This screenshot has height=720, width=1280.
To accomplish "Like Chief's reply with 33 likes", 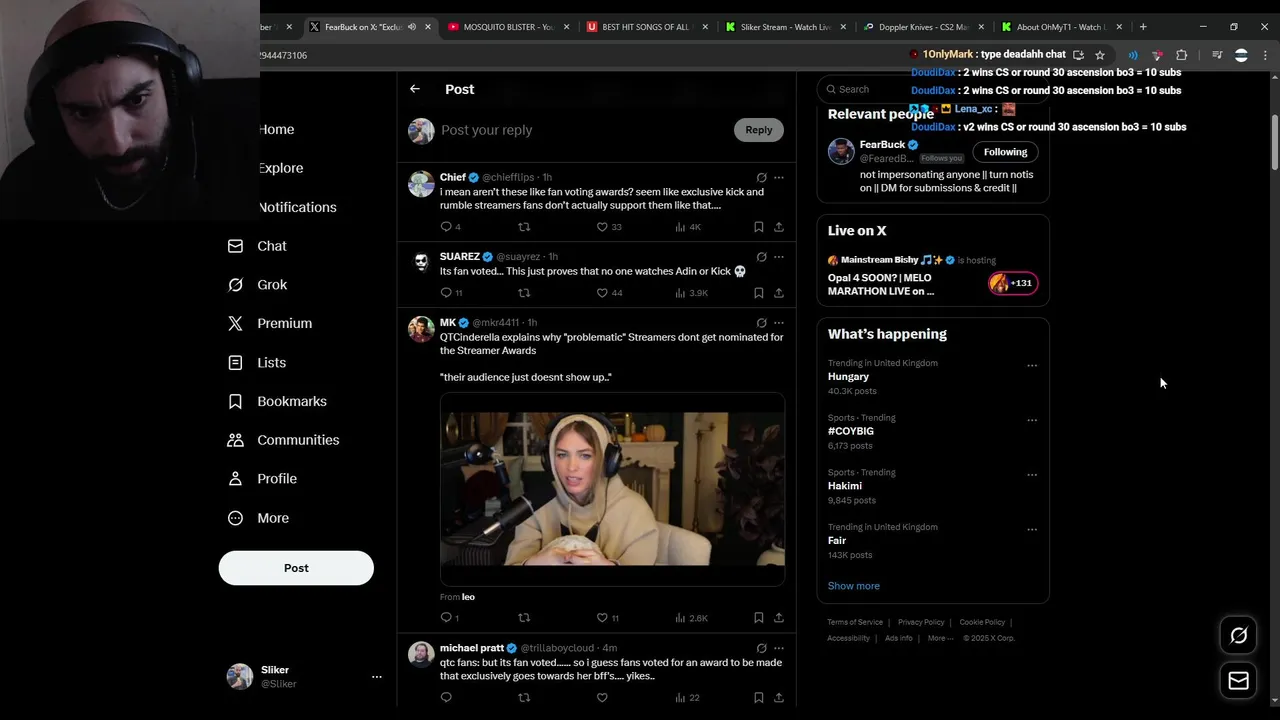I will [x=602, y=227].
